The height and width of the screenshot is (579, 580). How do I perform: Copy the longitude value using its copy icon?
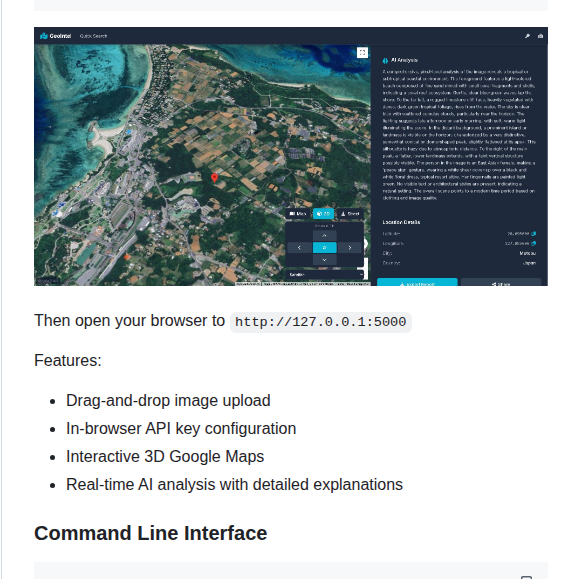(x=533, y=243)
